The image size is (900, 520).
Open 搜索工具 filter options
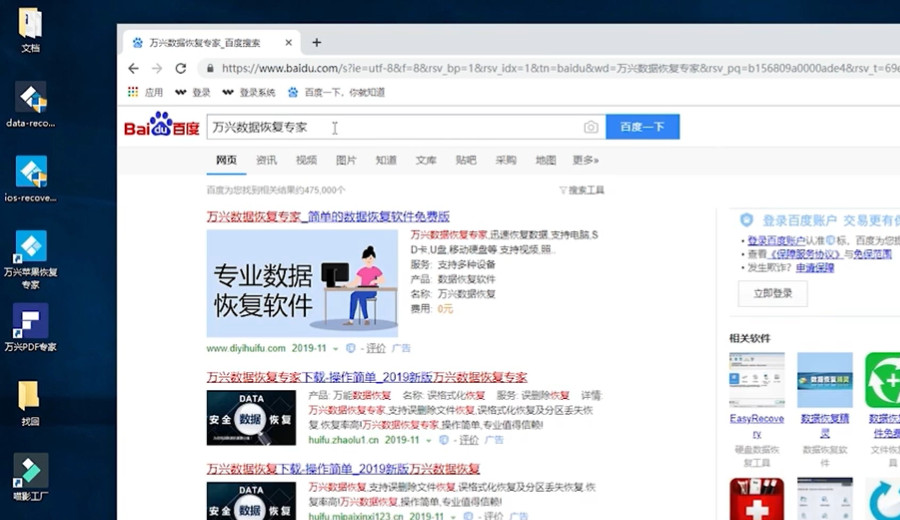581,190
